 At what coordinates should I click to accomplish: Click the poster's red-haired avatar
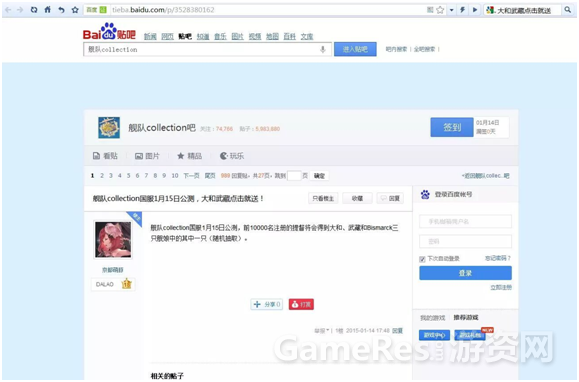click(113, 240)
